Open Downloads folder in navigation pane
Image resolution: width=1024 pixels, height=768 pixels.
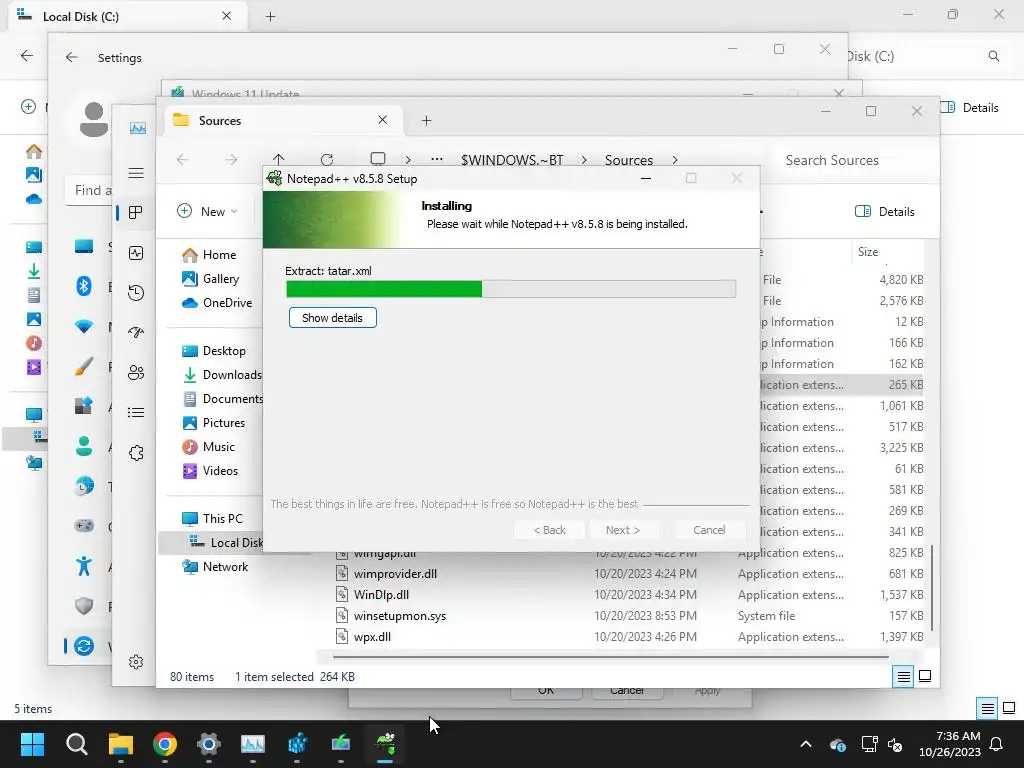click(x=222, y=375)
